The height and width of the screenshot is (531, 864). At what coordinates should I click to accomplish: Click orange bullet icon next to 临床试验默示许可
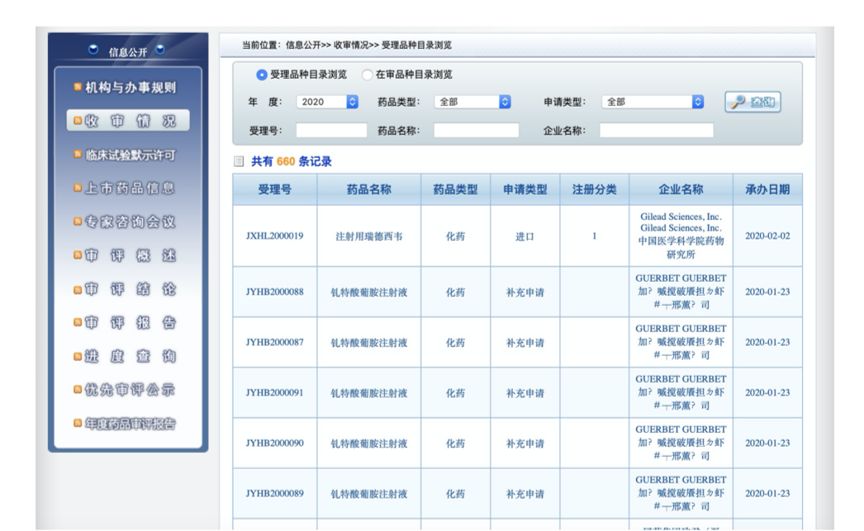(77, 155)
